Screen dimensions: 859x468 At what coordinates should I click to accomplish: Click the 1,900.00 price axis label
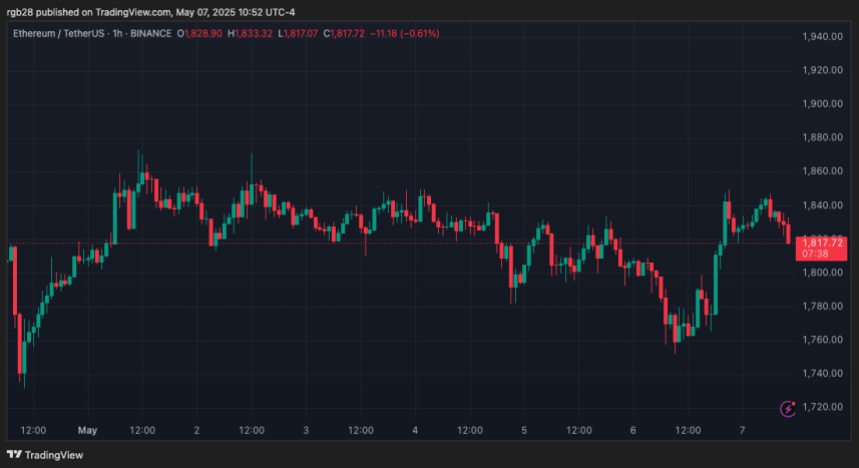pyautogui.click(x=823, y=104)
